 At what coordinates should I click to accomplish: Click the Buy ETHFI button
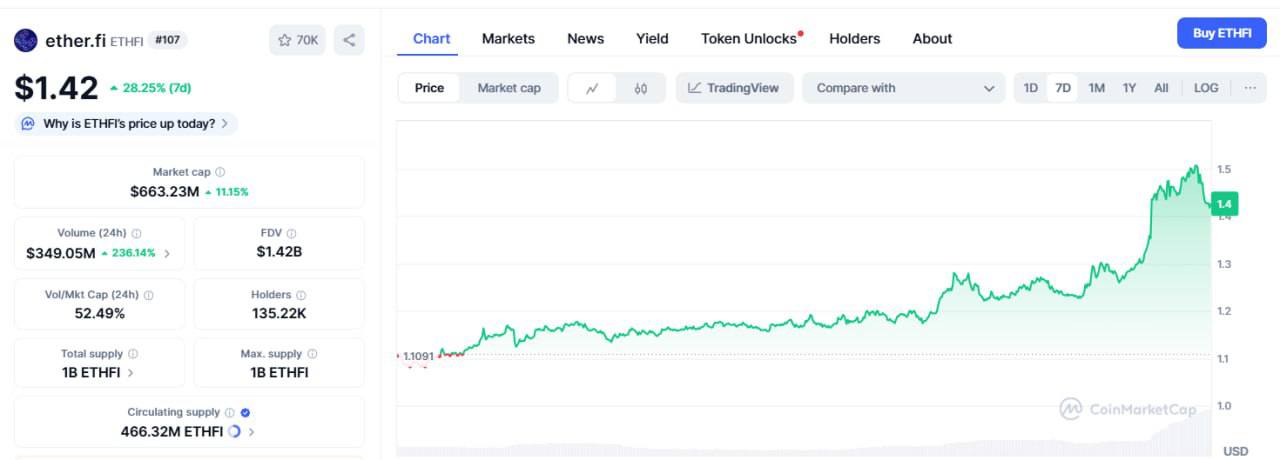[x=1221, y=33]
